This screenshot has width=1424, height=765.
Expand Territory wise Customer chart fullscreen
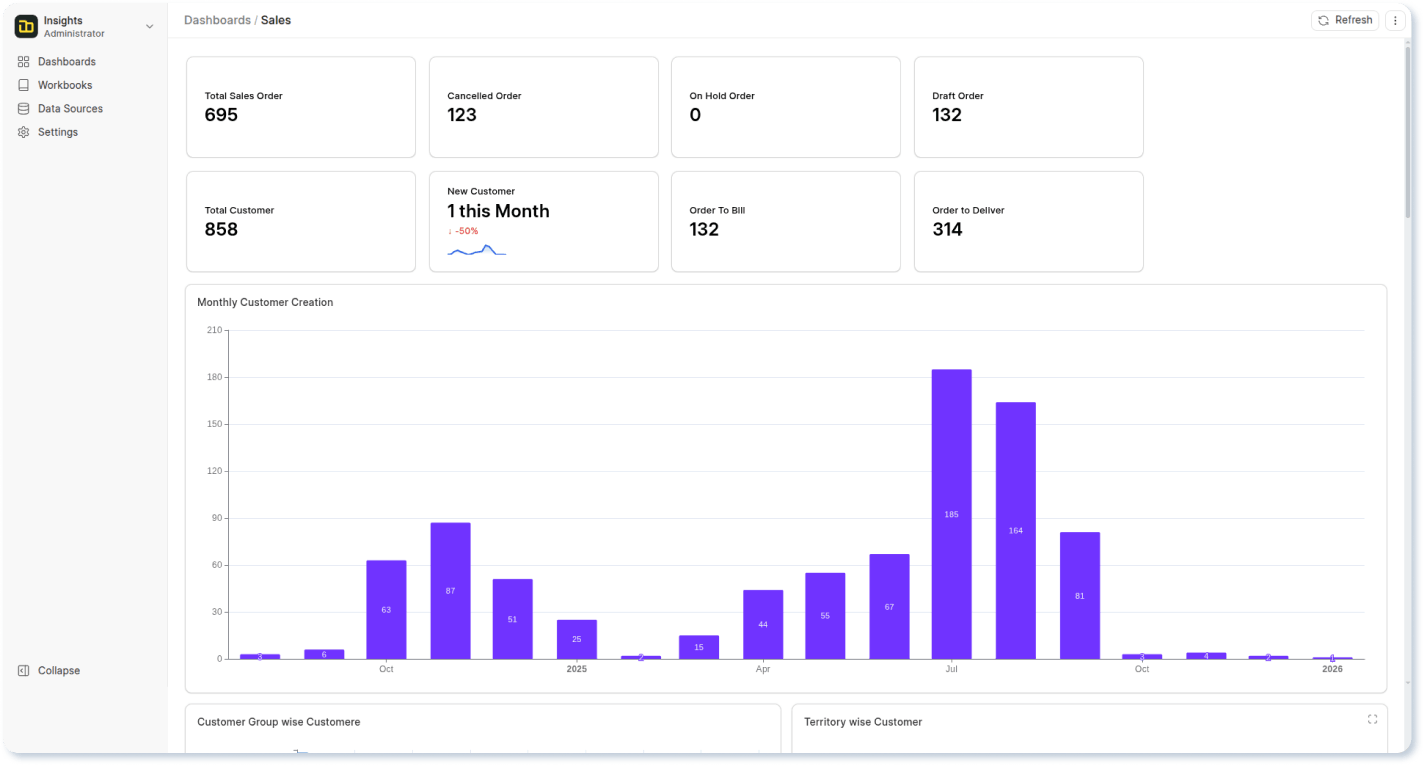[1372, 719]
